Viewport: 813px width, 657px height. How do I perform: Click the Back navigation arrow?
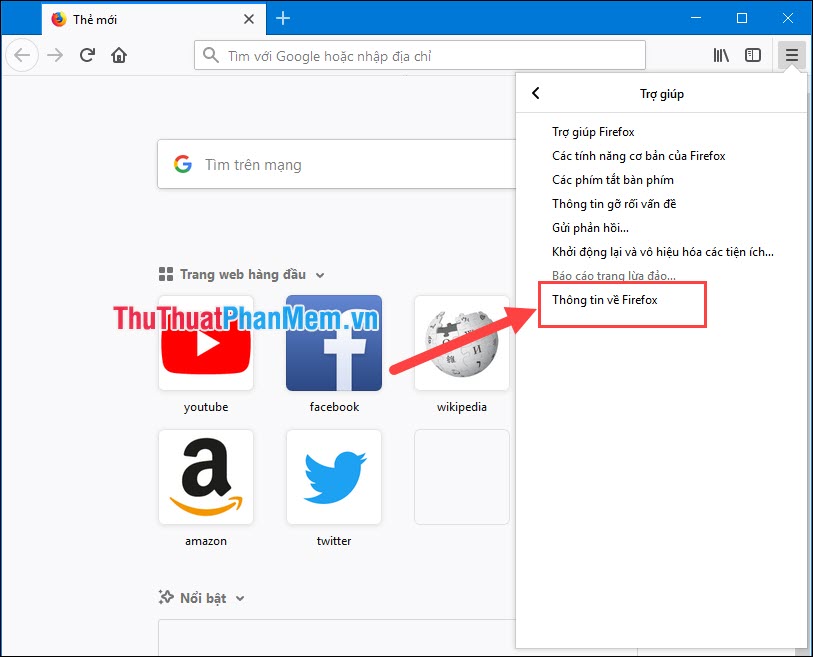click(22, 55)
